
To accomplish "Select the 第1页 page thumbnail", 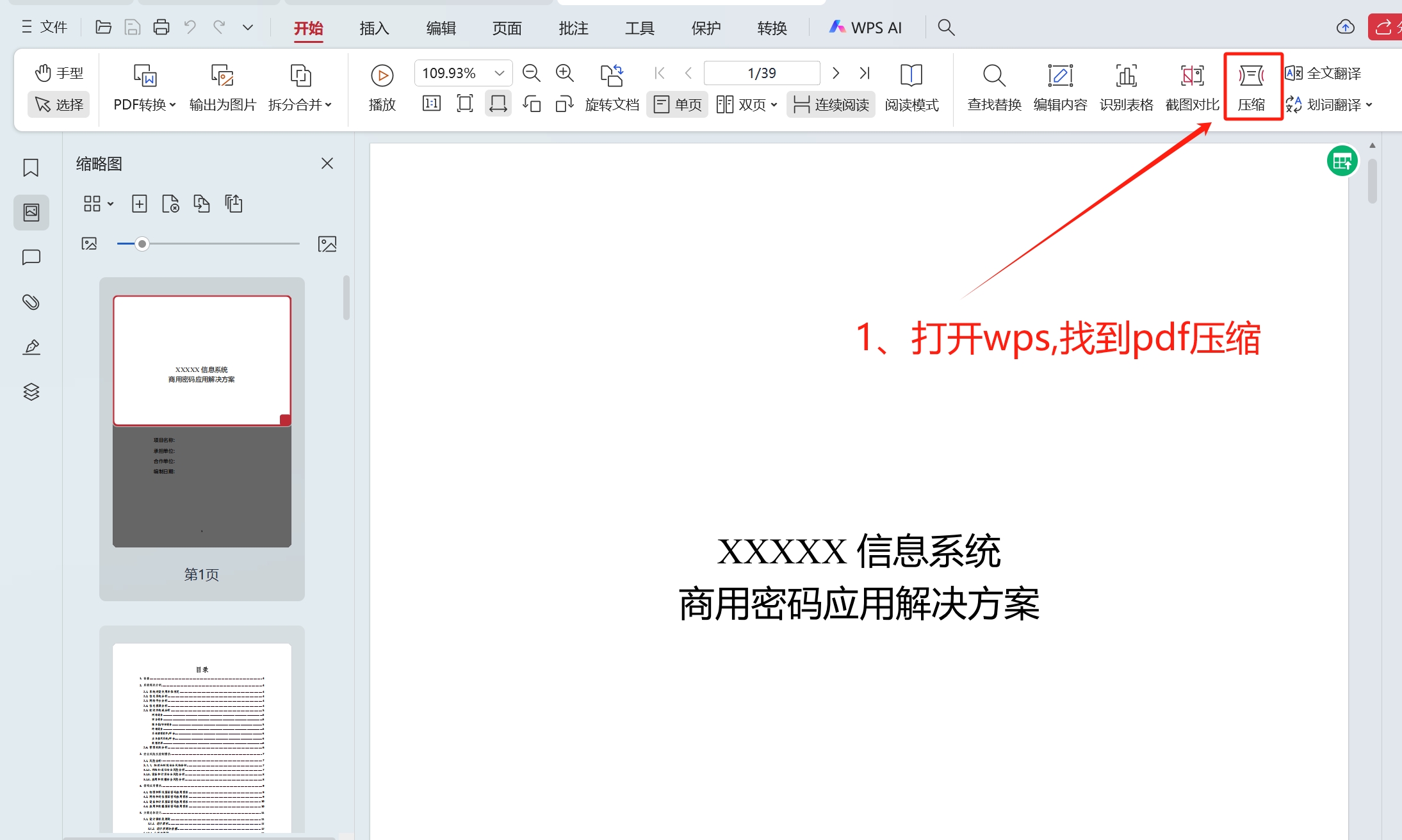I will [x=202, y=421].
